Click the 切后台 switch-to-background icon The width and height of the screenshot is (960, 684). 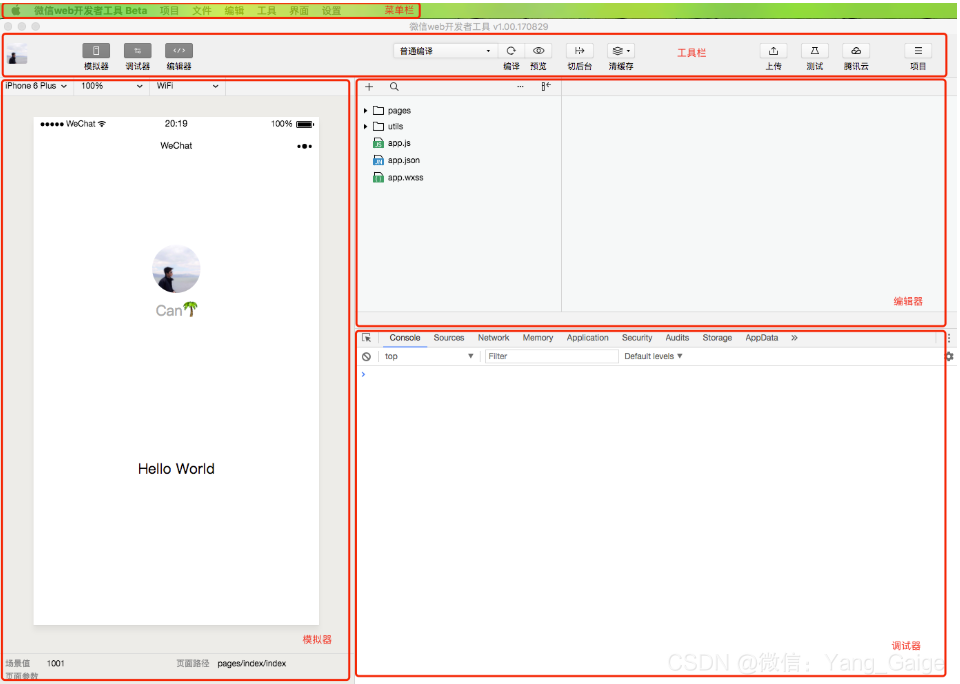579,51
